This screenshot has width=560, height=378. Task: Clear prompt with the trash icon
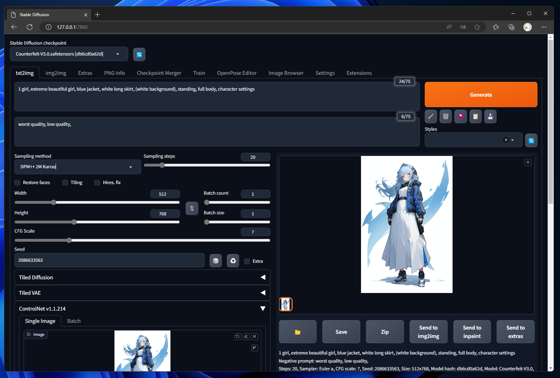click(446, 116)
